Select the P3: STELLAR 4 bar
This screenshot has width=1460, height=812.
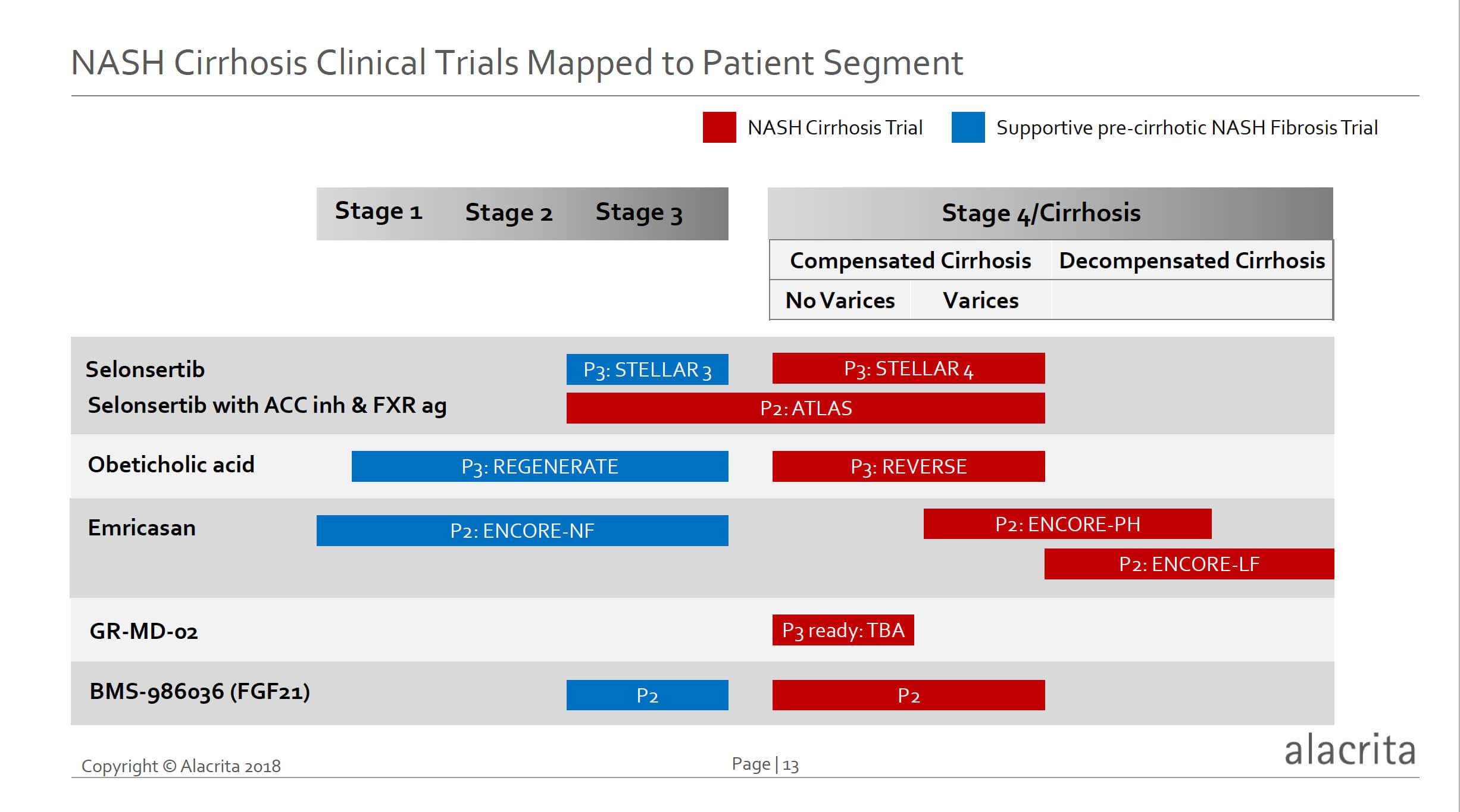908,368
